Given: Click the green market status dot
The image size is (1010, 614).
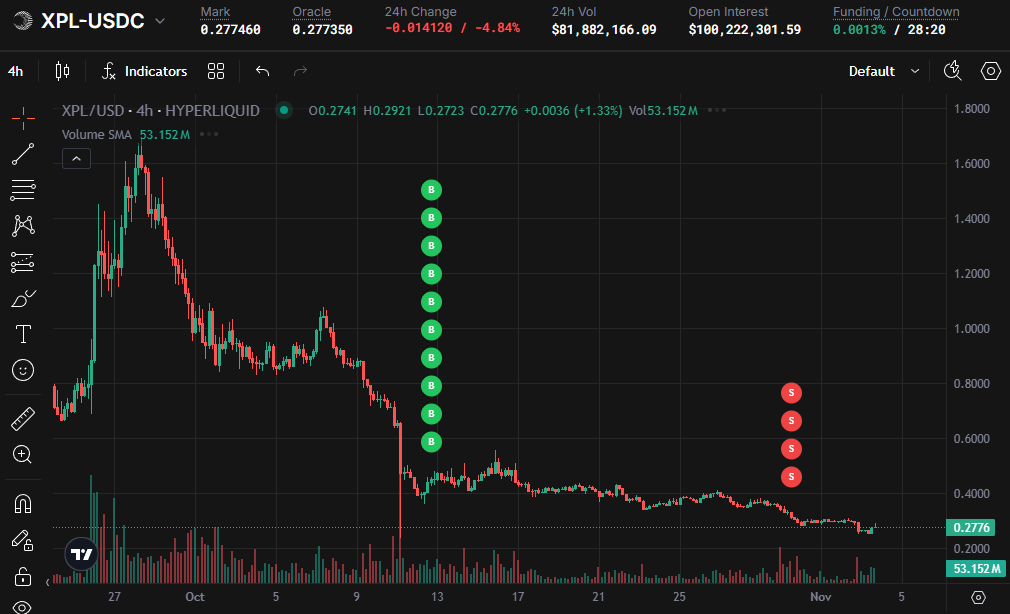Looking at the screenshot, I should pos(283,110).
